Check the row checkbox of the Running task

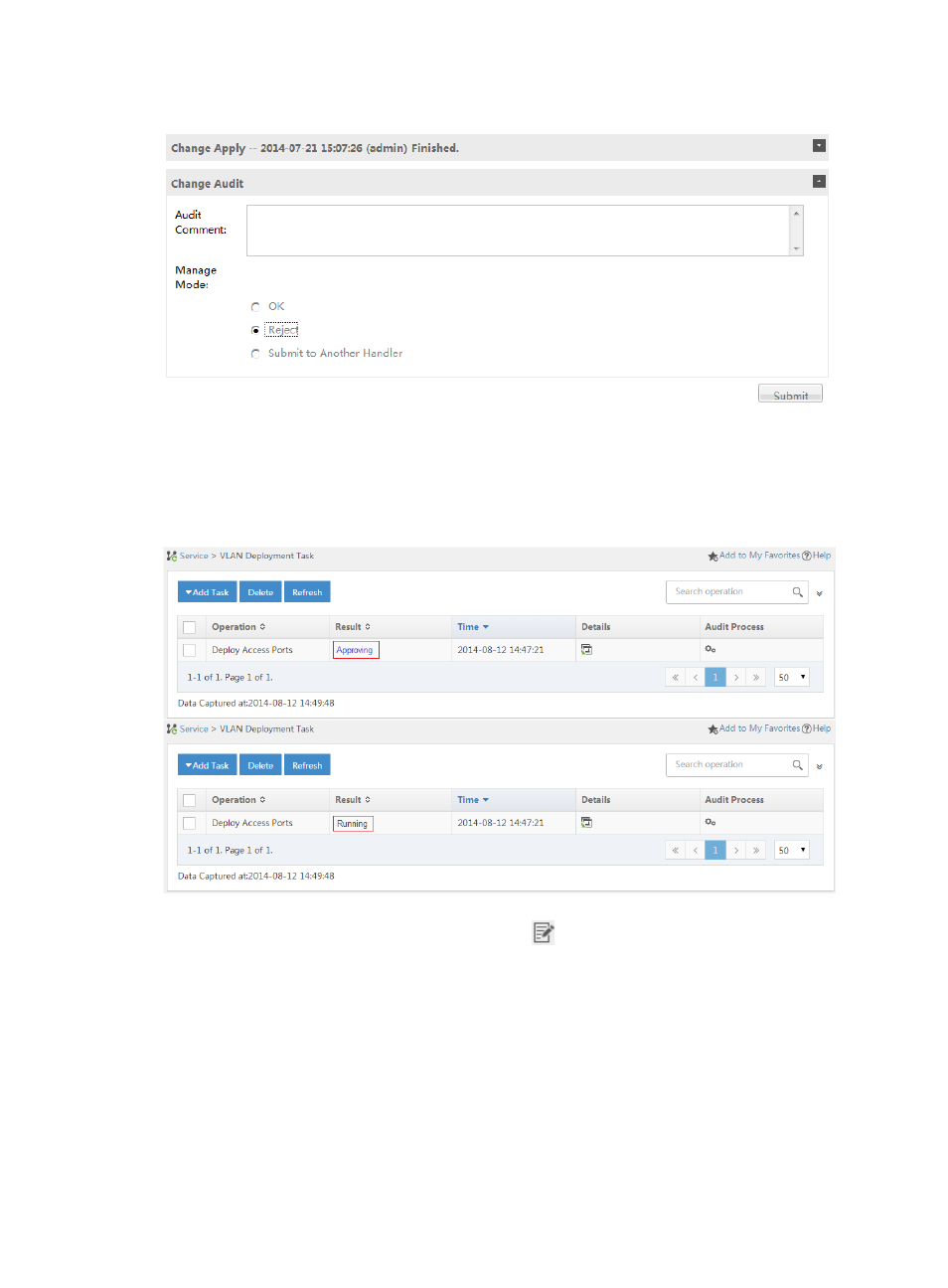click(190, 824)
